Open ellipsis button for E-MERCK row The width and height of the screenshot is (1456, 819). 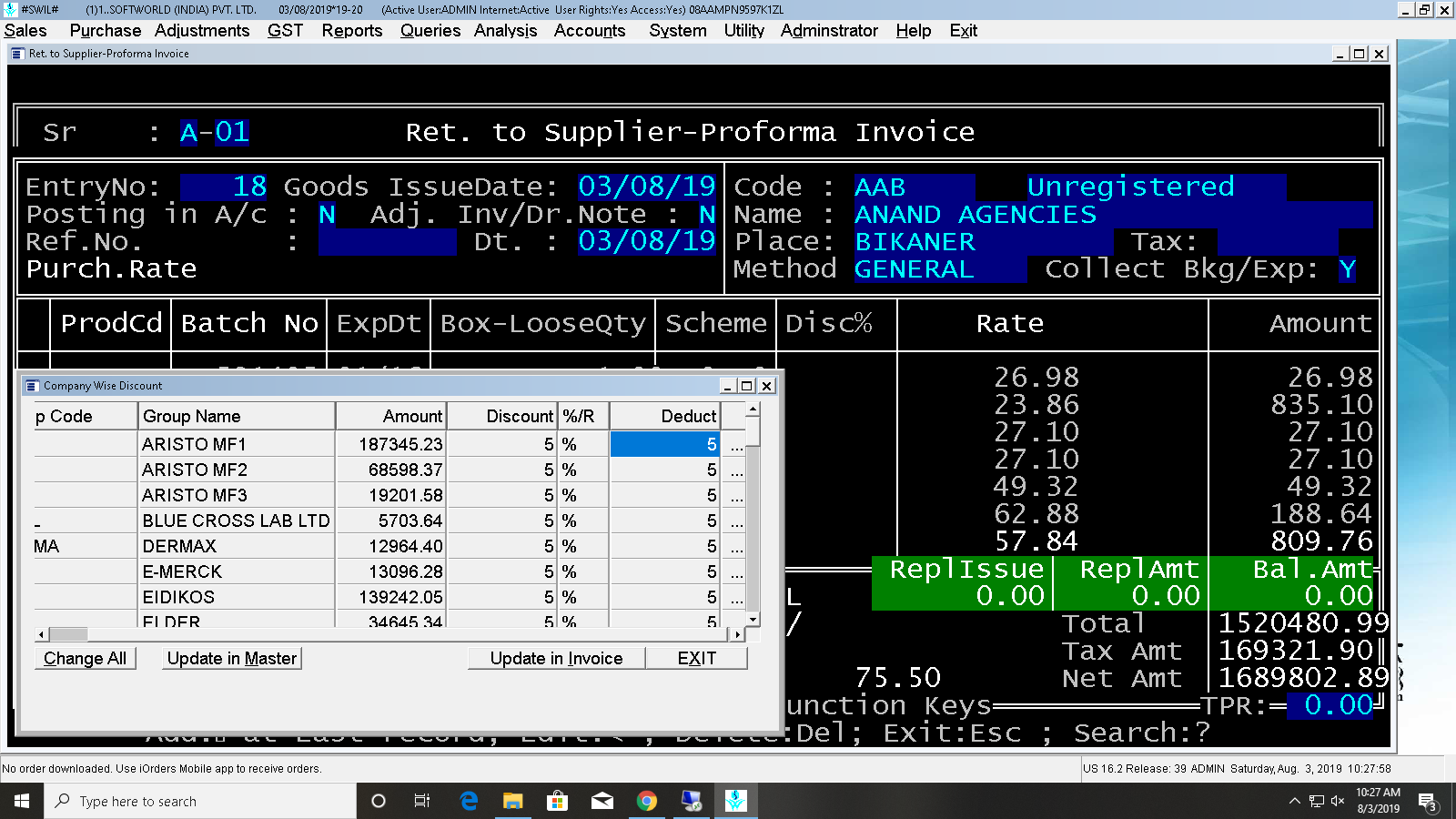coord(737,571)
